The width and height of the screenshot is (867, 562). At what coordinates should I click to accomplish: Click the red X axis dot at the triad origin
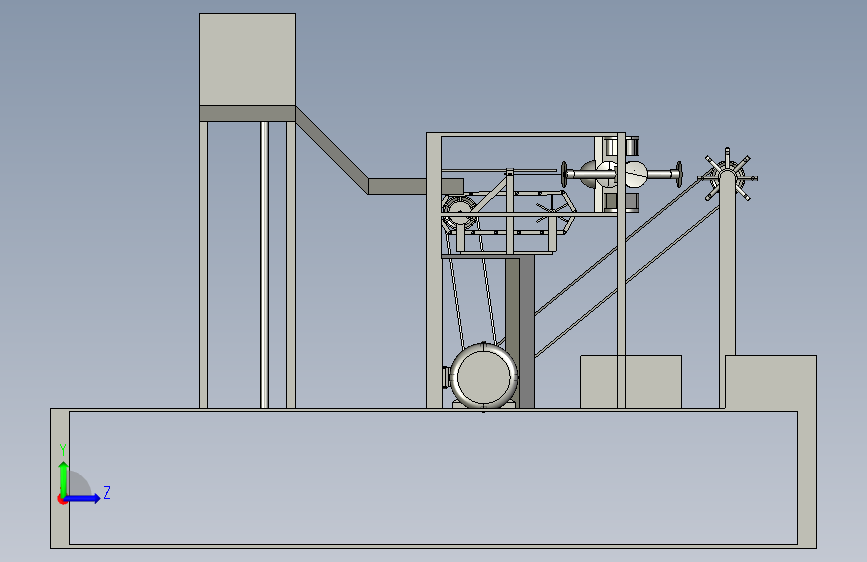61,499
